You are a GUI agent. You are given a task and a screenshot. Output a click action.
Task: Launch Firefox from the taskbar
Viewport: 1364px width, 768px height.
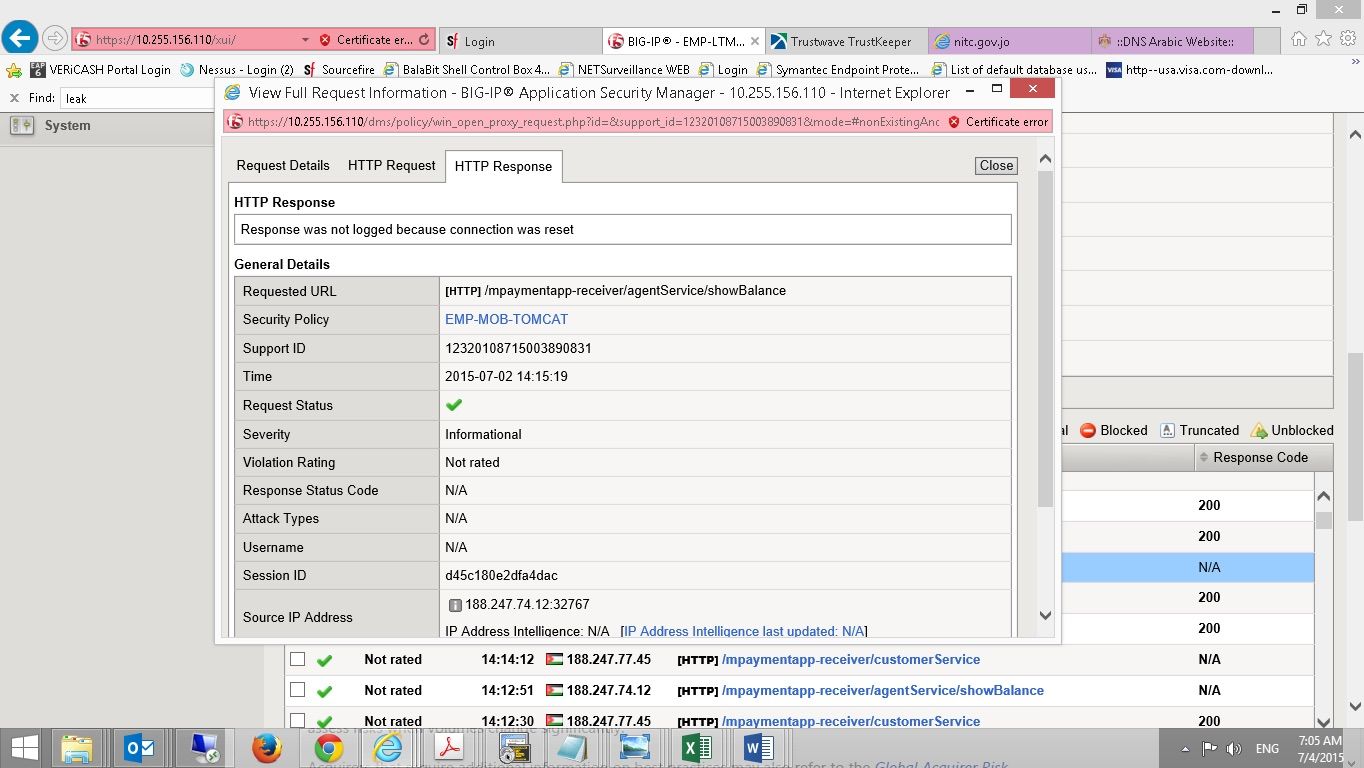[x=266, y=748]
